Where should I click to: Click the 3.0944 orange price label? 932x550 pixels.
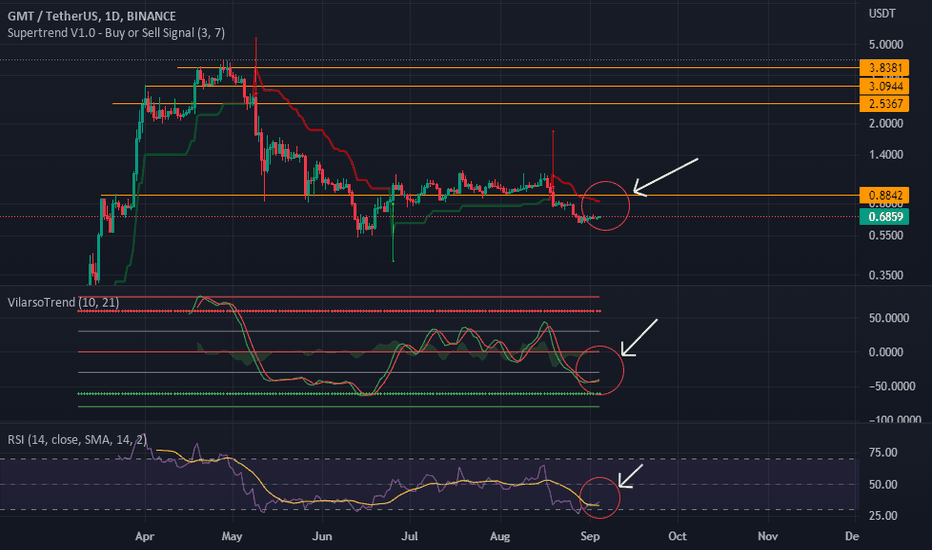click(884, 86)
